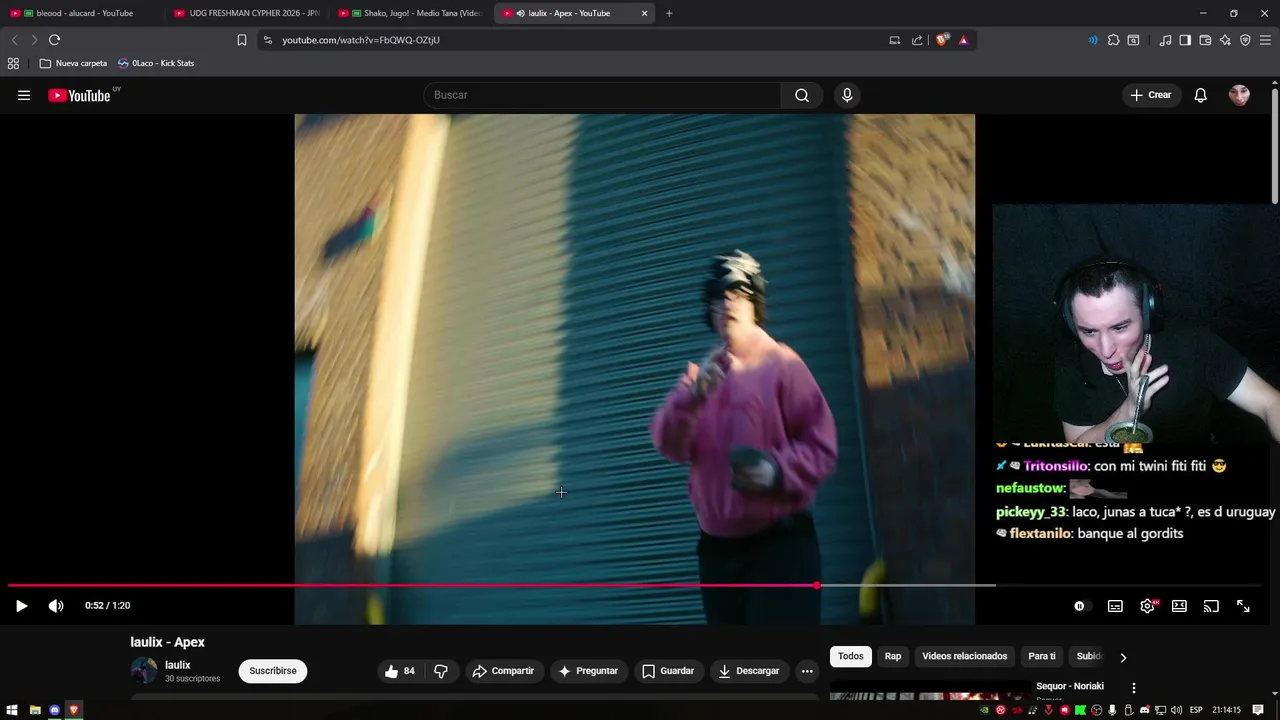Viewport: 1280px width, 720px height.
Task: Close the laulix - Apex tab
Action: pos(644,13)
